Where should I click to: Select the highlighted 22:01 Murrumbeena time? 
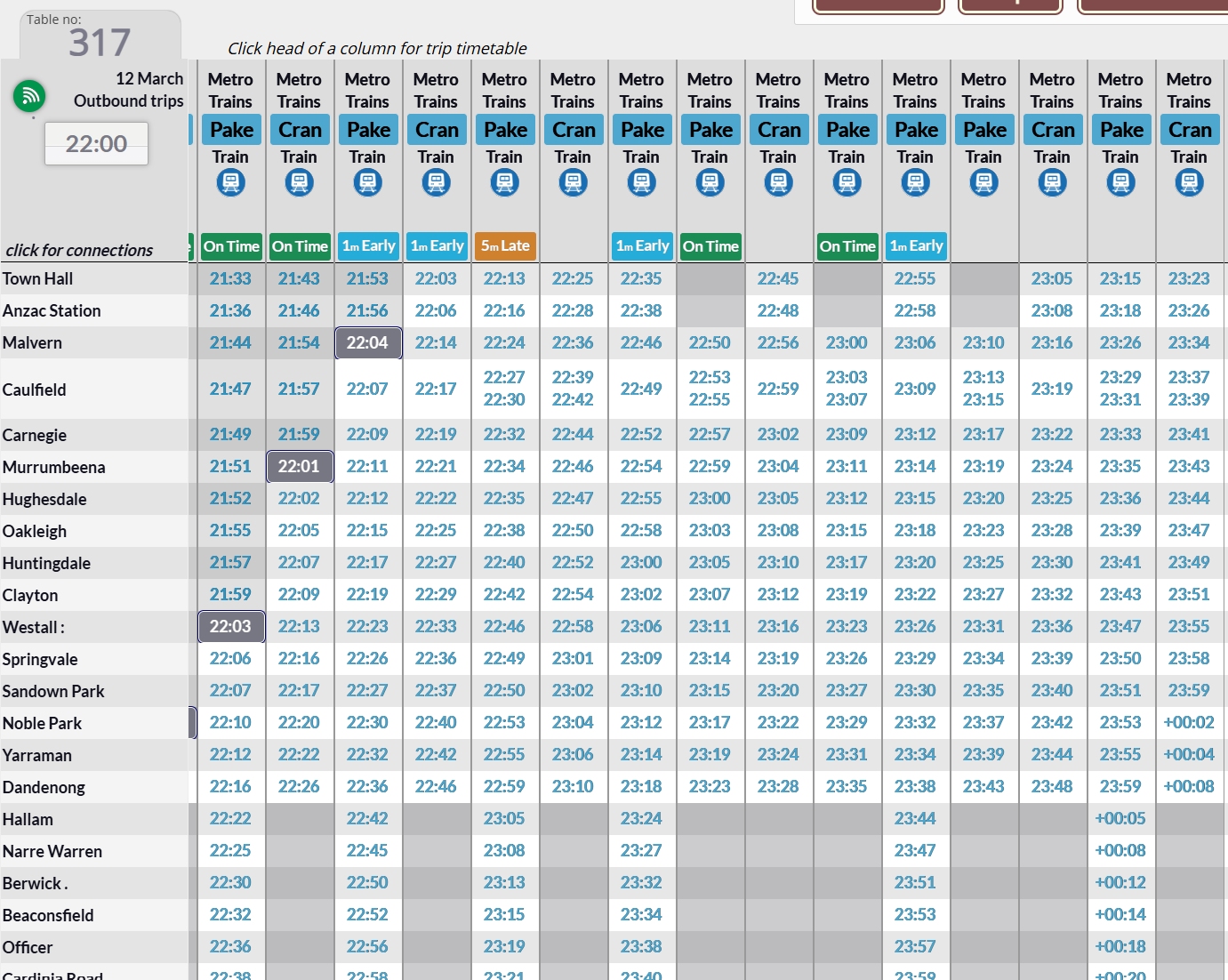(299, 466)
